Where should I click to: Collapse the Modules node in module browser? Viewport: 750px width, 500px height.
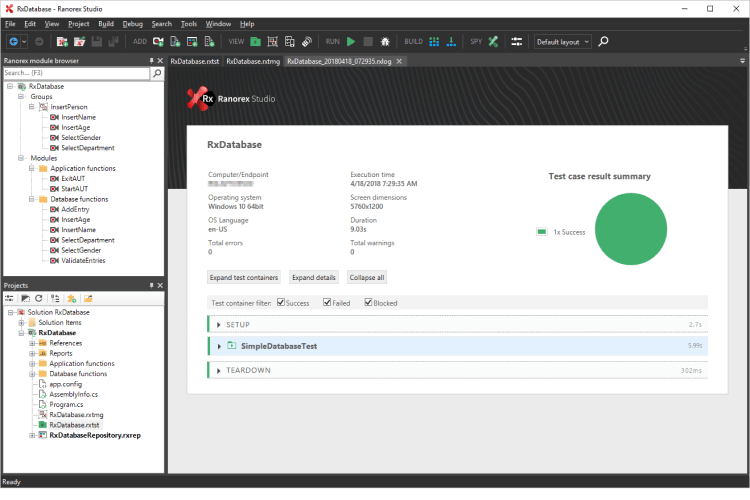(x=21, y=158)
